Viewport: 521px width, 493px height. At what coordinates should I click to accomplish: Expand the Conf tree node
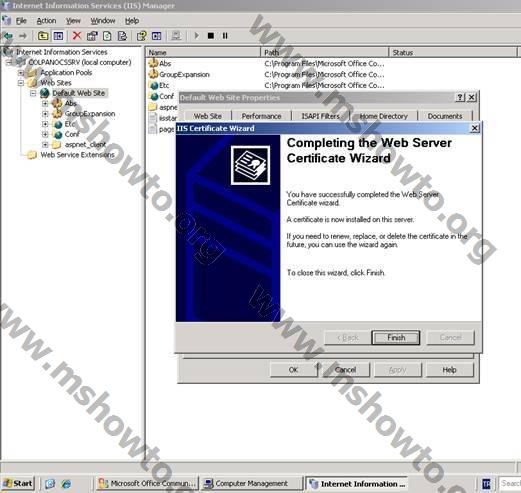(45, 134)
